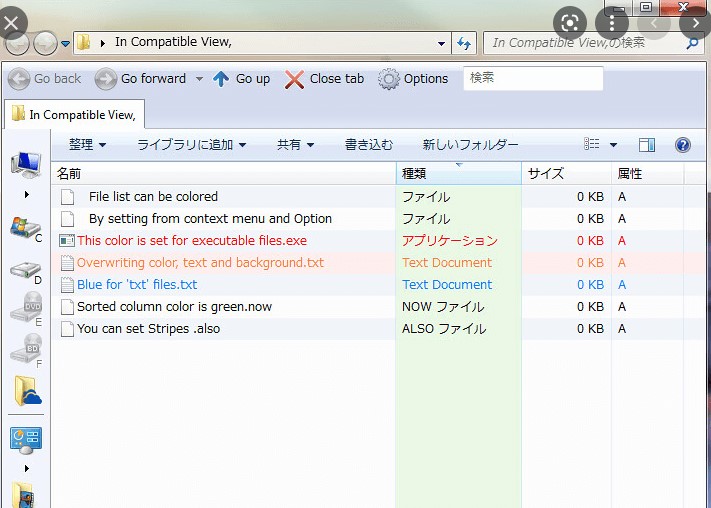Click 書き込む in the command bar
Image resolution: width=711 pixels, height=508 pixels.
pos(369,145)
